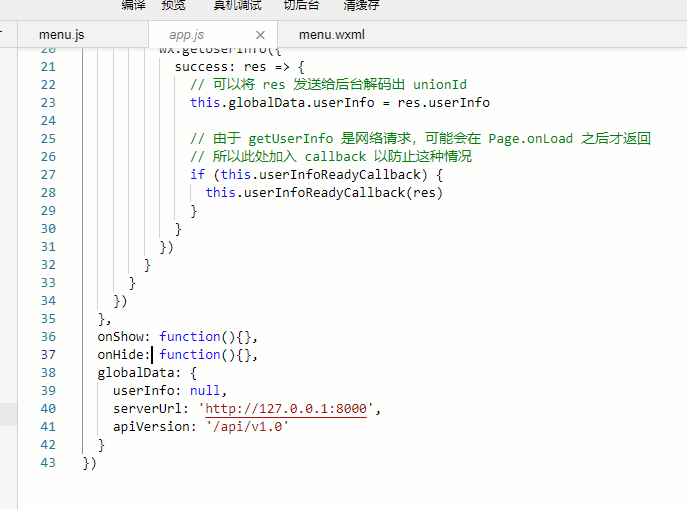Viewport: 687px width, 509px height.
Task: Click 'onShow' property name
Action: click(x=120, y=337)
